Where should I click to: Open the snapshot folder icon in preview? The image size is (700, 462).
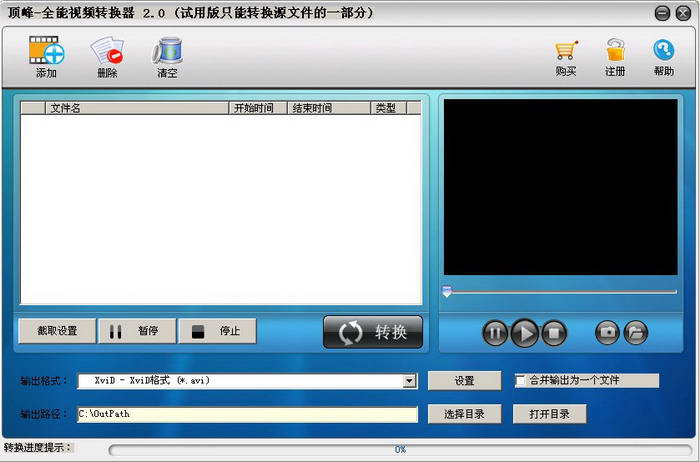(x=636, y=333)
